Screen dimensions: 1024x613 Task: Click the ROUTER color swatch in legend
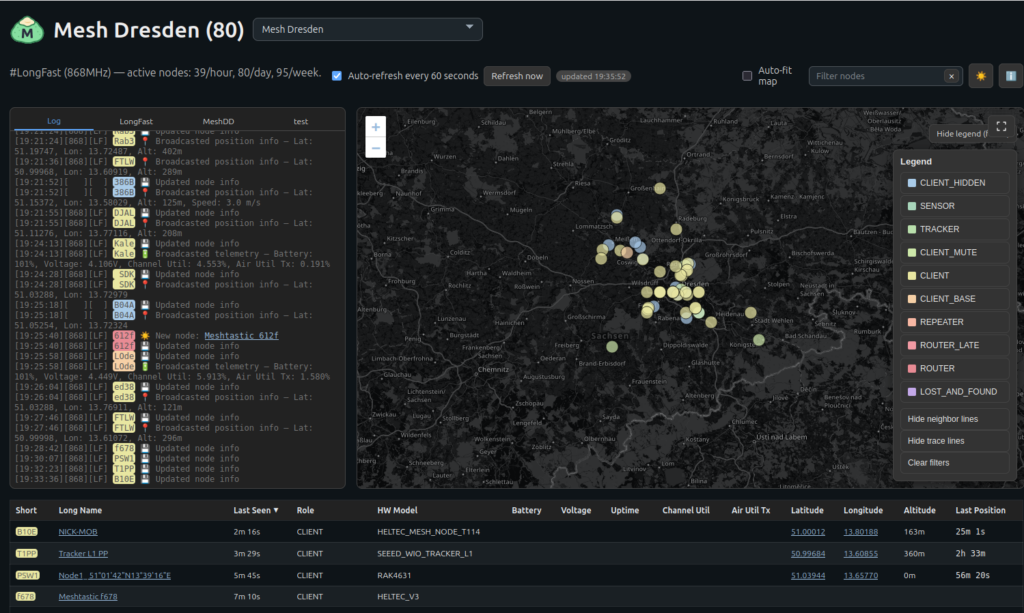(x=912, y=368)
